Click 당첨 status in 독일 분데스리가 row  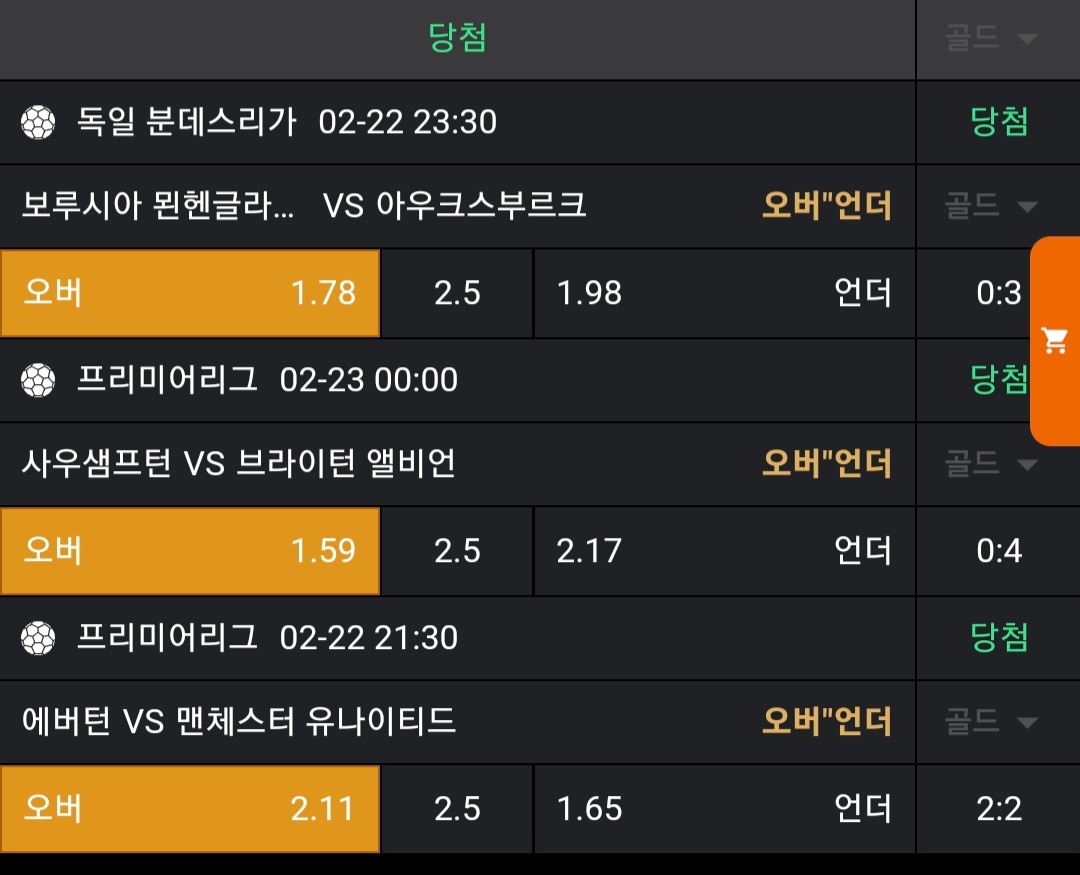(x=999, y=122)
